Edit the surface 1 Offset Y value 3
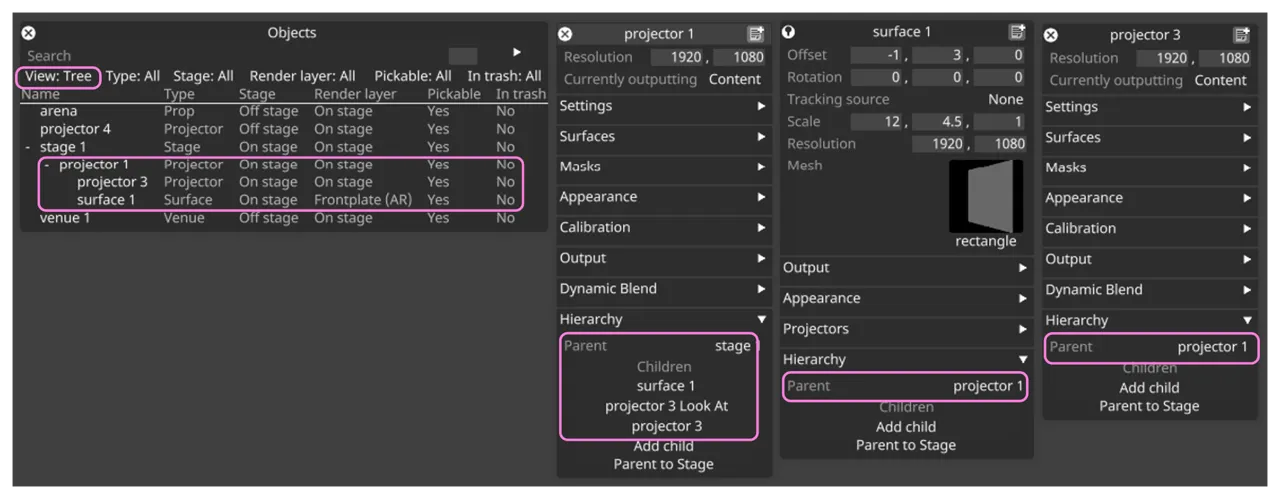Viewport: 1280px width, 499px height. [938, 55]
